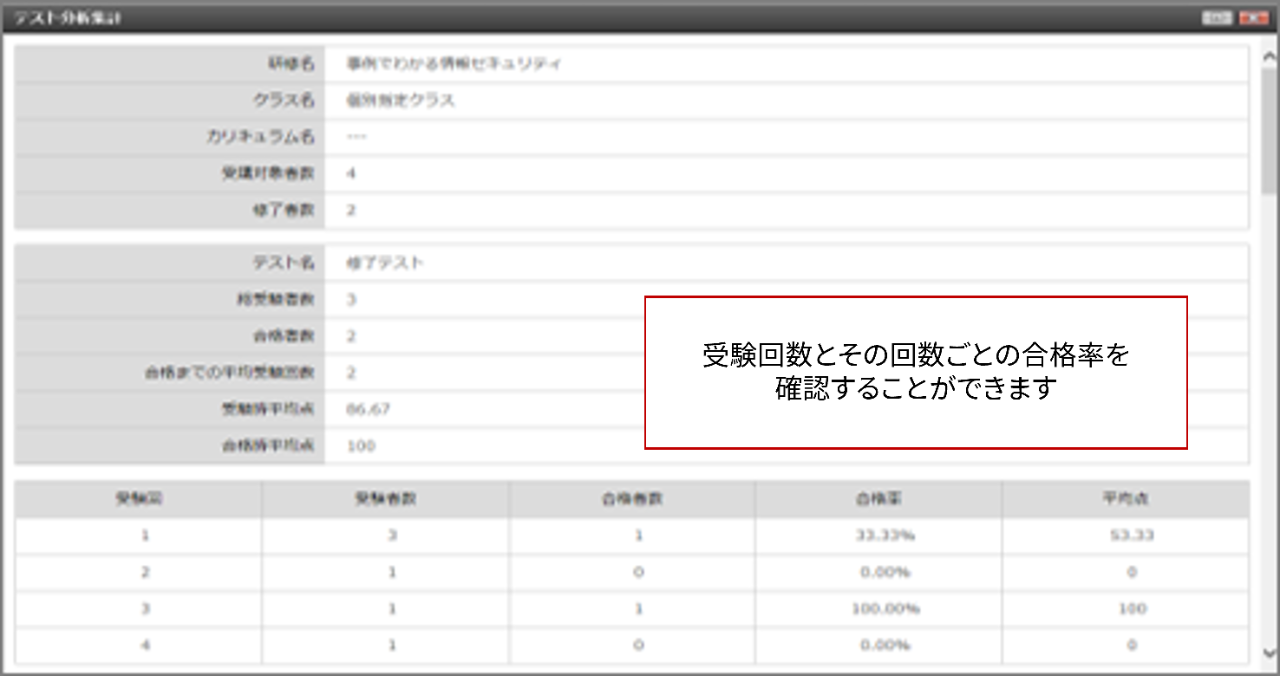The image size is (1280, 676).
Task: Select the 平均点 column header
Action: click(x=1126, y=499)
